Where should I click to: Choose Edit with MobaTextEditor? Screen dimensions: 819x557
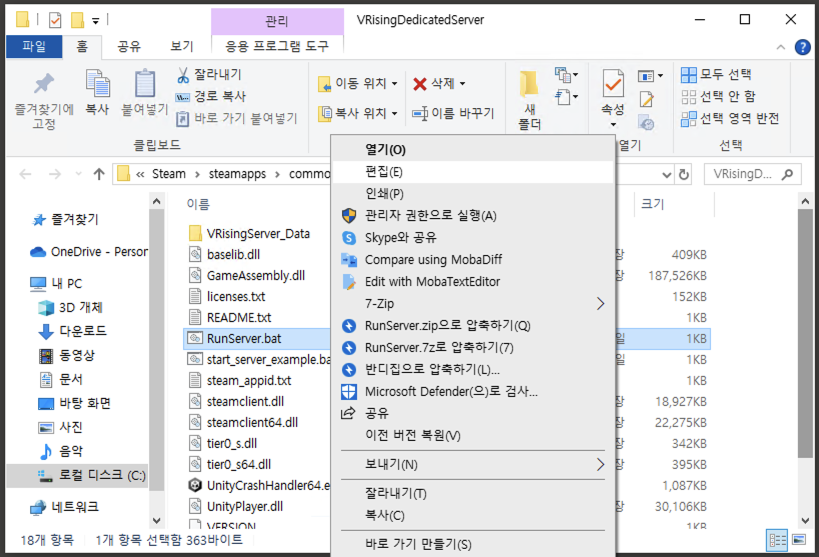pos(473,282)
